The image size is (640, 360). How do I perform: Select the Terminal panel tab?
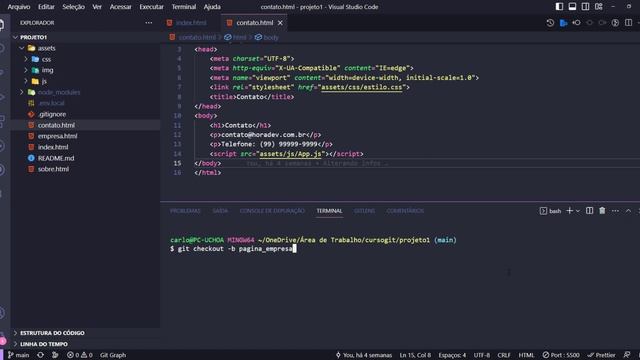[329, 211]
